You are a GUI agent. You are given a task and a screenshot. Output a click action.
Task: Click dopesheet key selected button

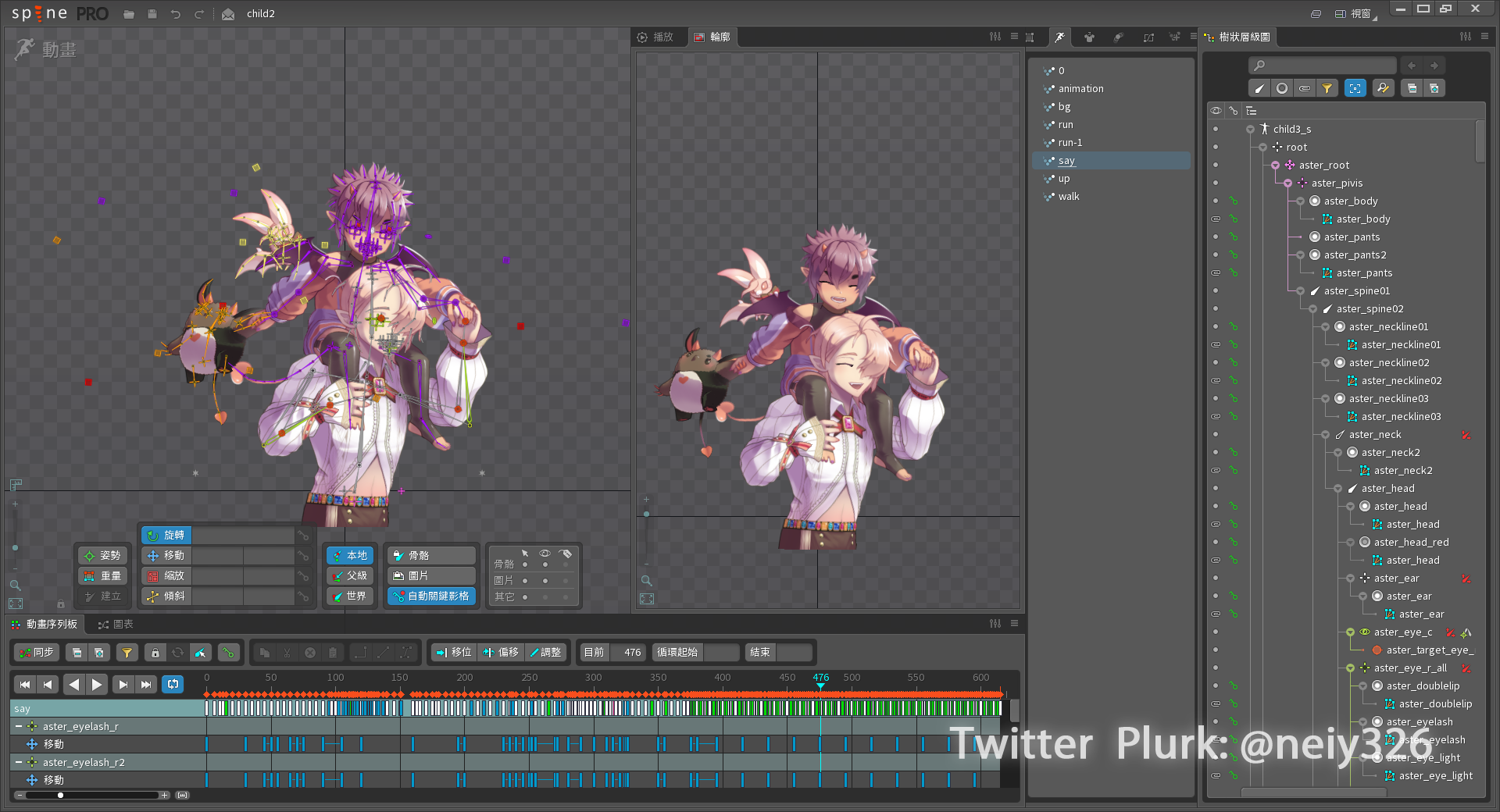201,653
